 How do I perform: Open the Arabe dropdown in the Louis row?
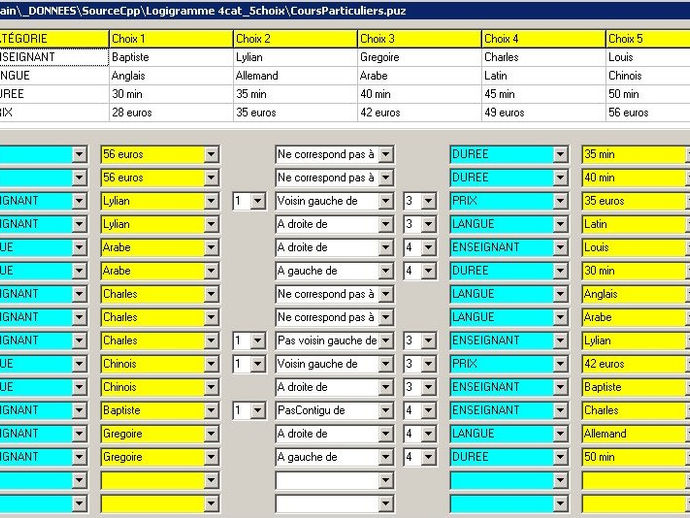coord(212,248)
